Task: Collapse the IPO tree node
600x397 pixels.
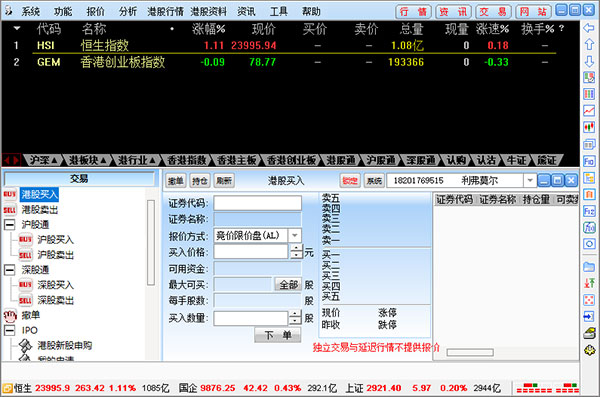Action: pos(10,330)
